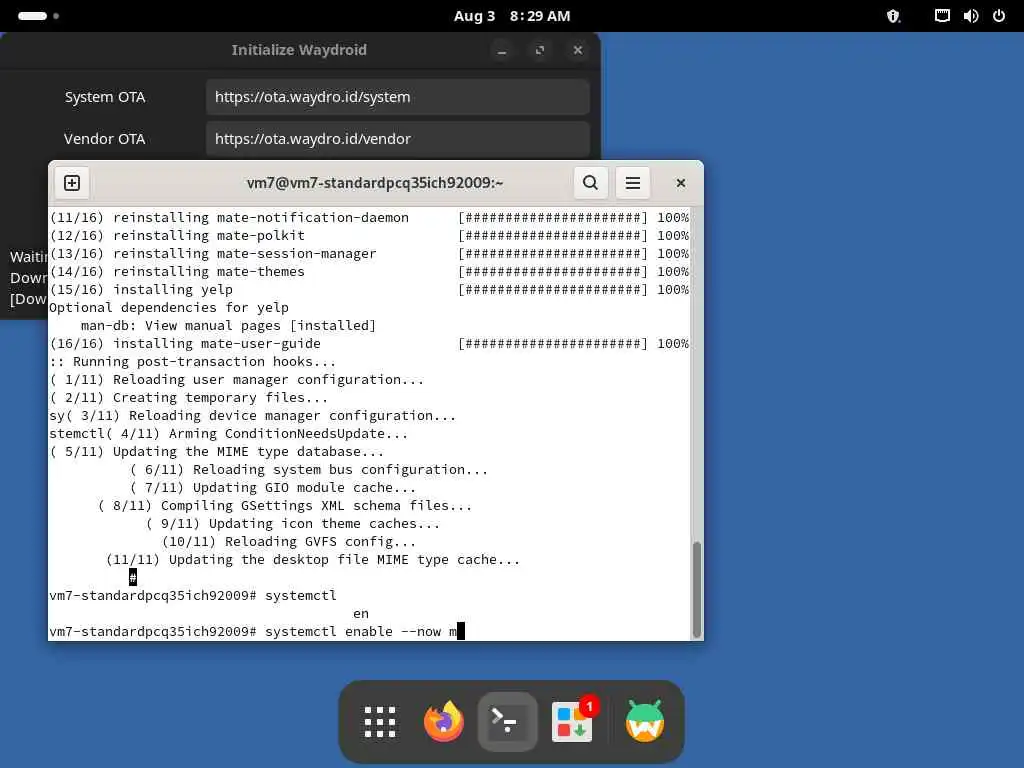This screenshot has height=768, width=1024.
Task: Click the volume status icon
Action: [970, 16]
